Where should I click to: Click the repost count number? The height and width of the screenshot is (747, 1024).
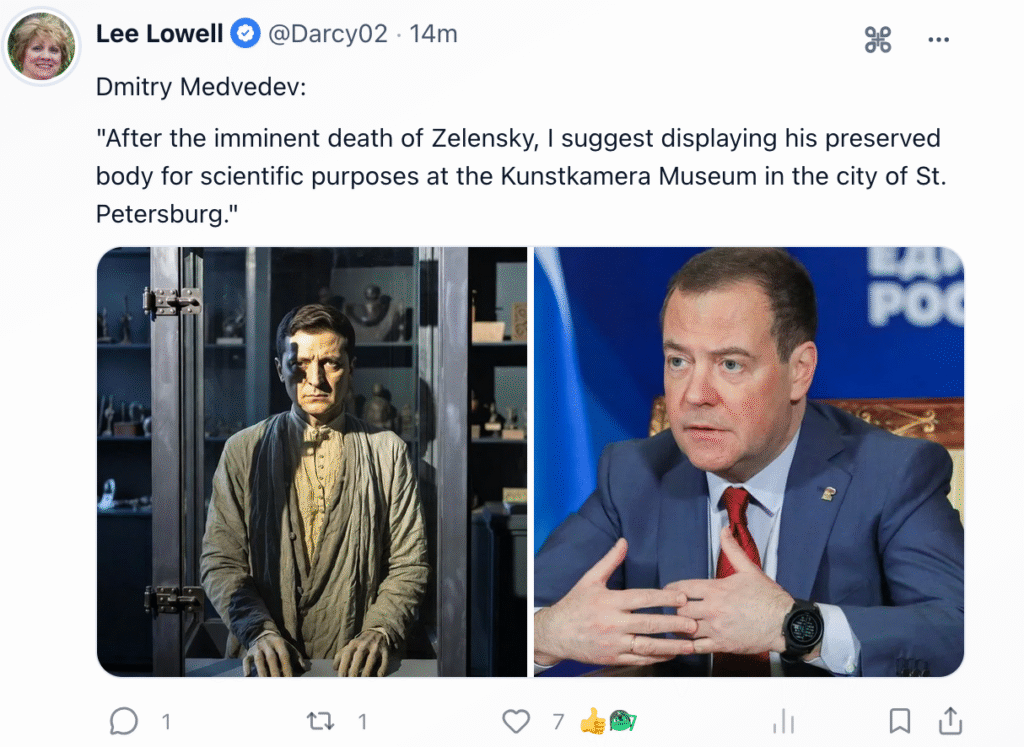[363, 721]
